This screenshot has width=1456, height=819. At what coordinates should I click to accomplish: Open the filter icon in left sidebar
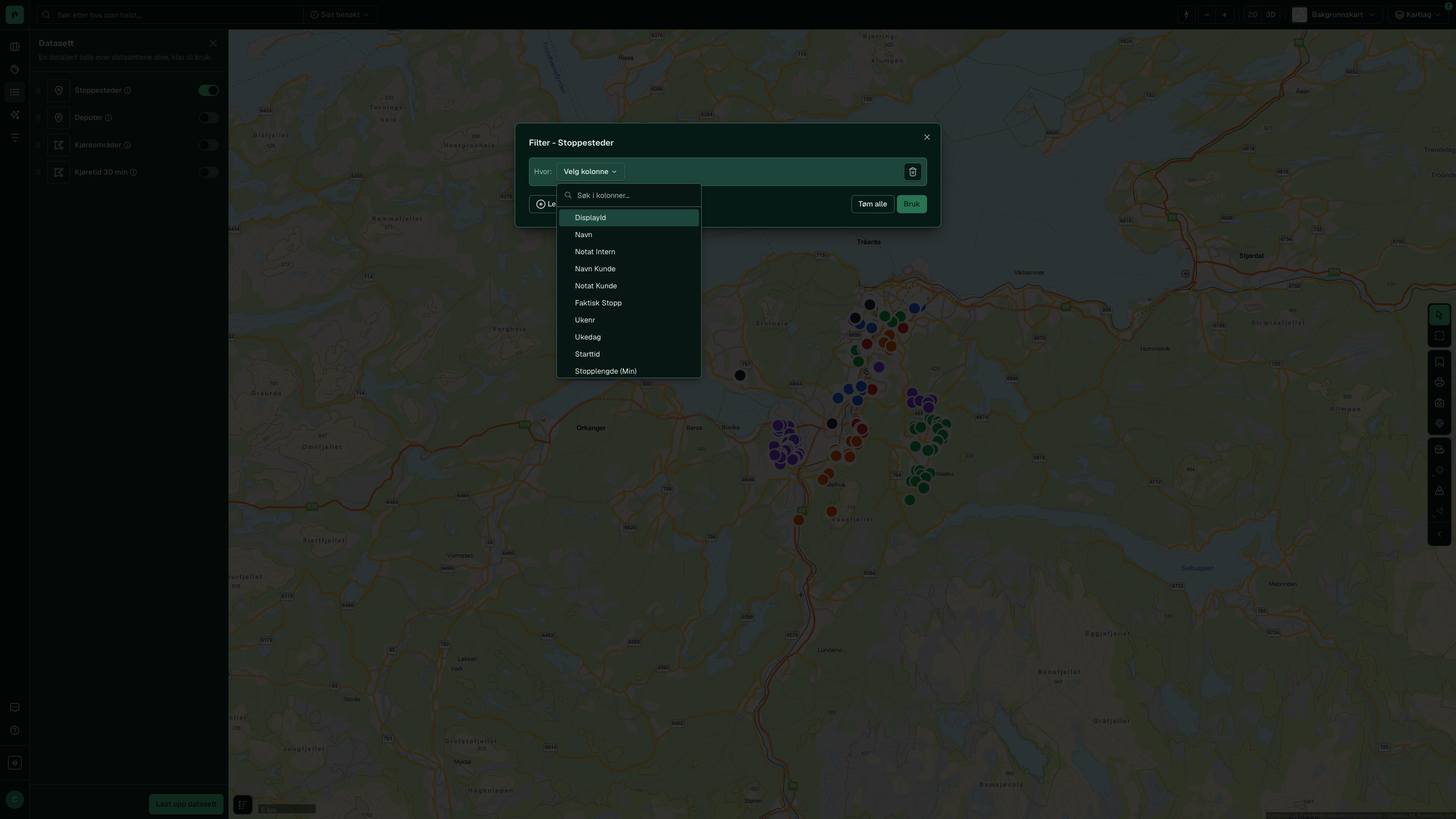tap(15, 138)
